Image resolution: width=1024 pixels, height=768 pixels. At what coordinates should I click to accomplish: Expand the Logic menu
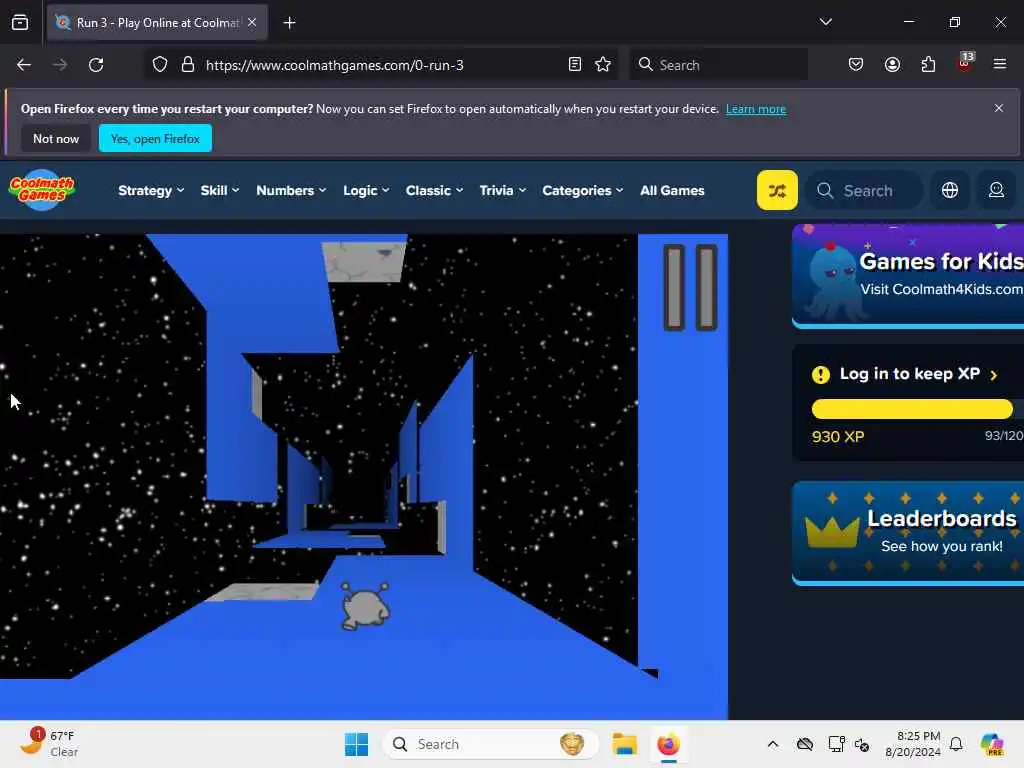coord(366,190)
